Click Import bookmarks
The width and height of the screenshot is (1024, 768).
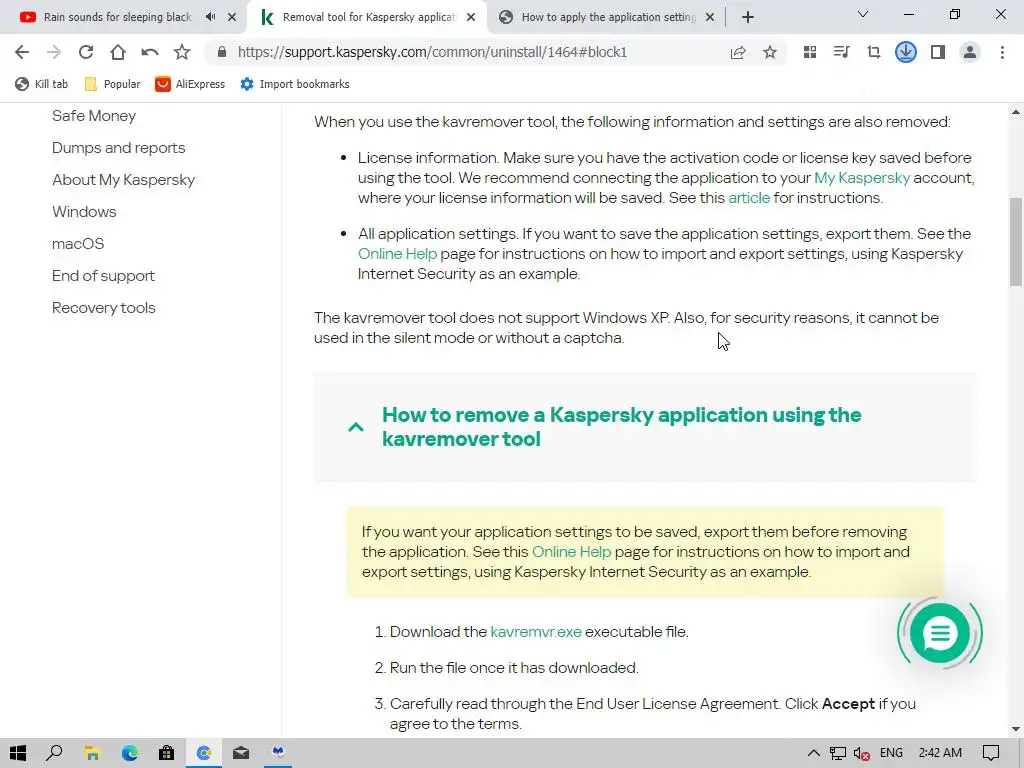295,84
